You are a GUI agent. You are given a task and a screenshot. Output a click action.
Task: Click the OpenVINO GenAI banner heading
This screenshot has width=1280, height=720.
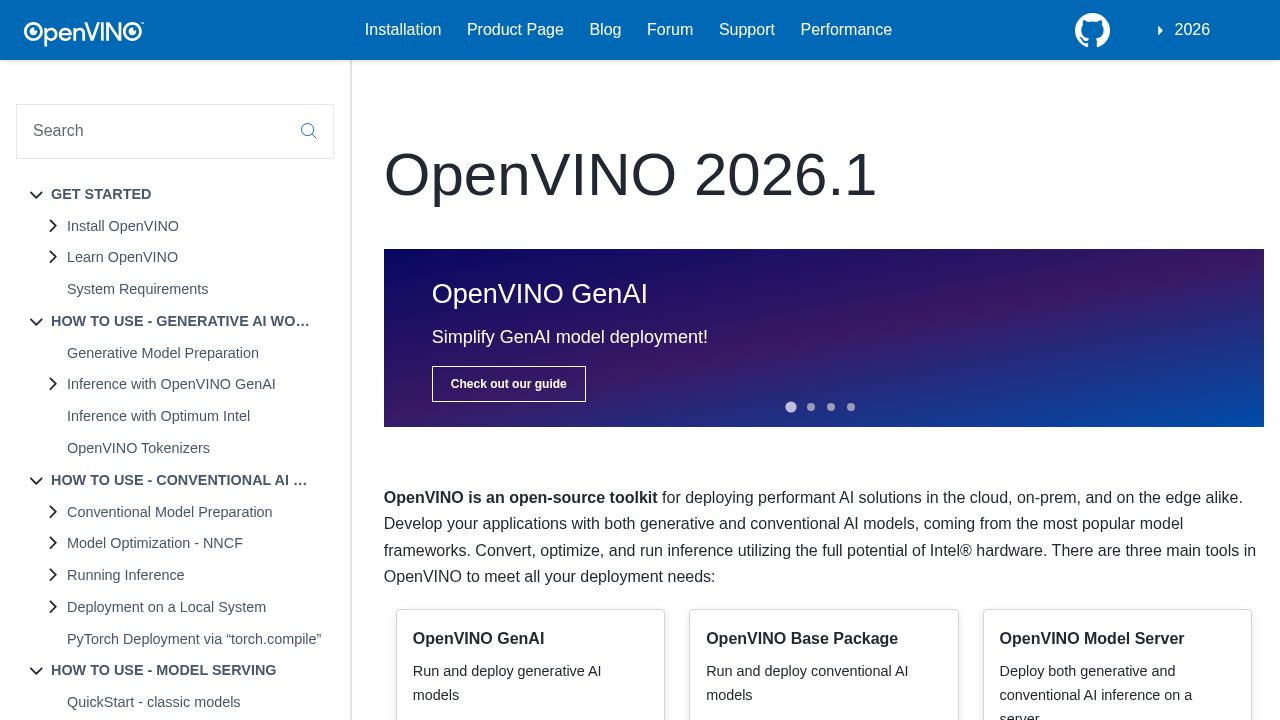coord(540,294)
